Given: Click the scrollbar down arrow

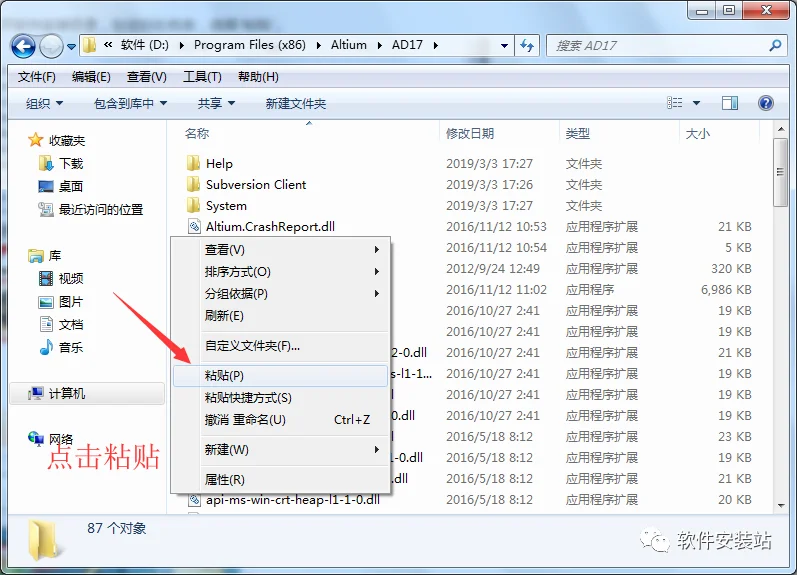Looking at the screenshot, I should tap(781, 505).
